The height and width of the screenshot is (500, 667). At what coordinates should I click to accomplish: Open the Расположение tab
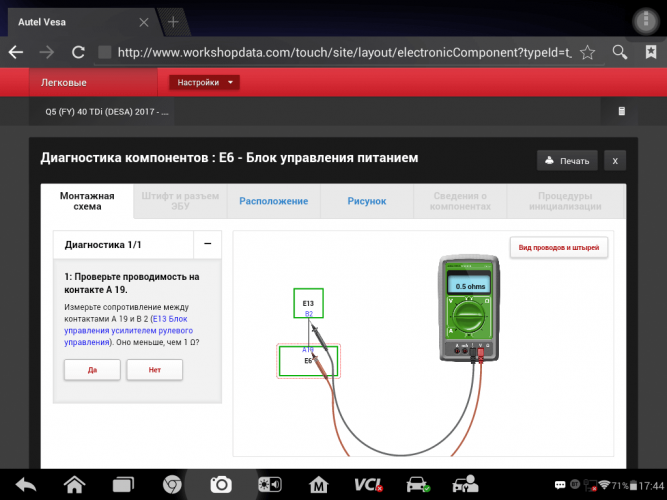click(x=274, y=201)
